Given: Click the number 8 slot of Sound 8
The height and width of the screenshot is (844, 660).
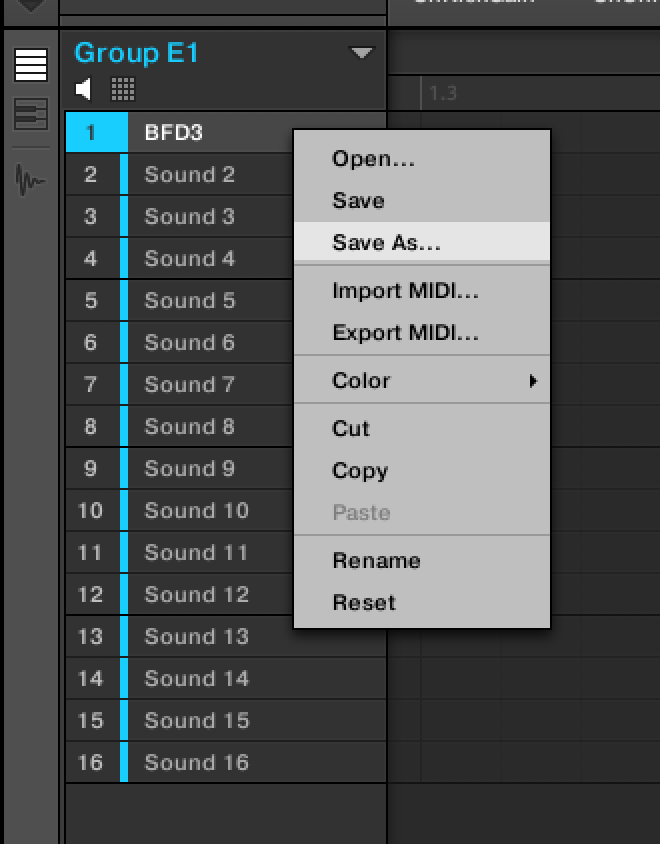Looking at the screenshot, I should click(91, 427).
